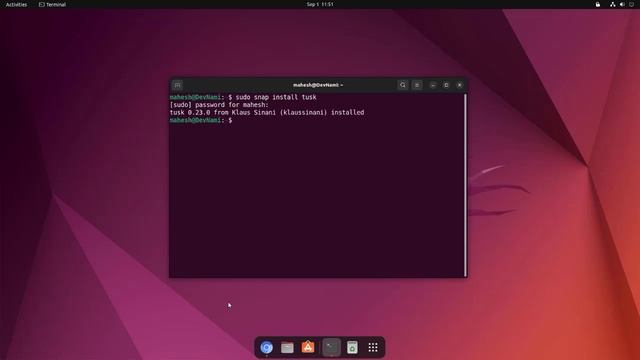Maximize the terminal window
The image size is (640, 360).
(x=446, y=85)
